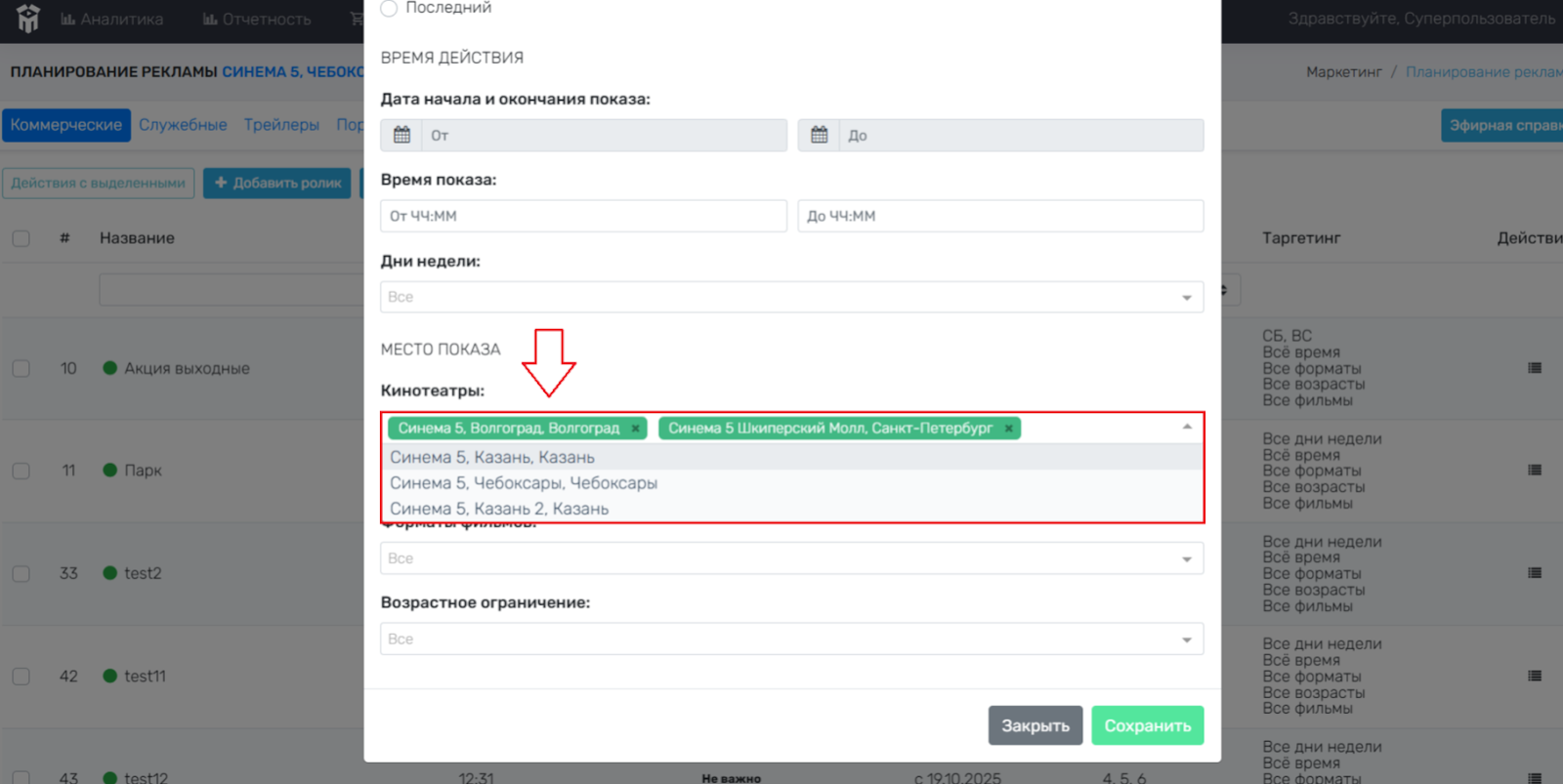Click the end date calendar icon
The height and width of the screenshot is (784, 1563).
819,135
